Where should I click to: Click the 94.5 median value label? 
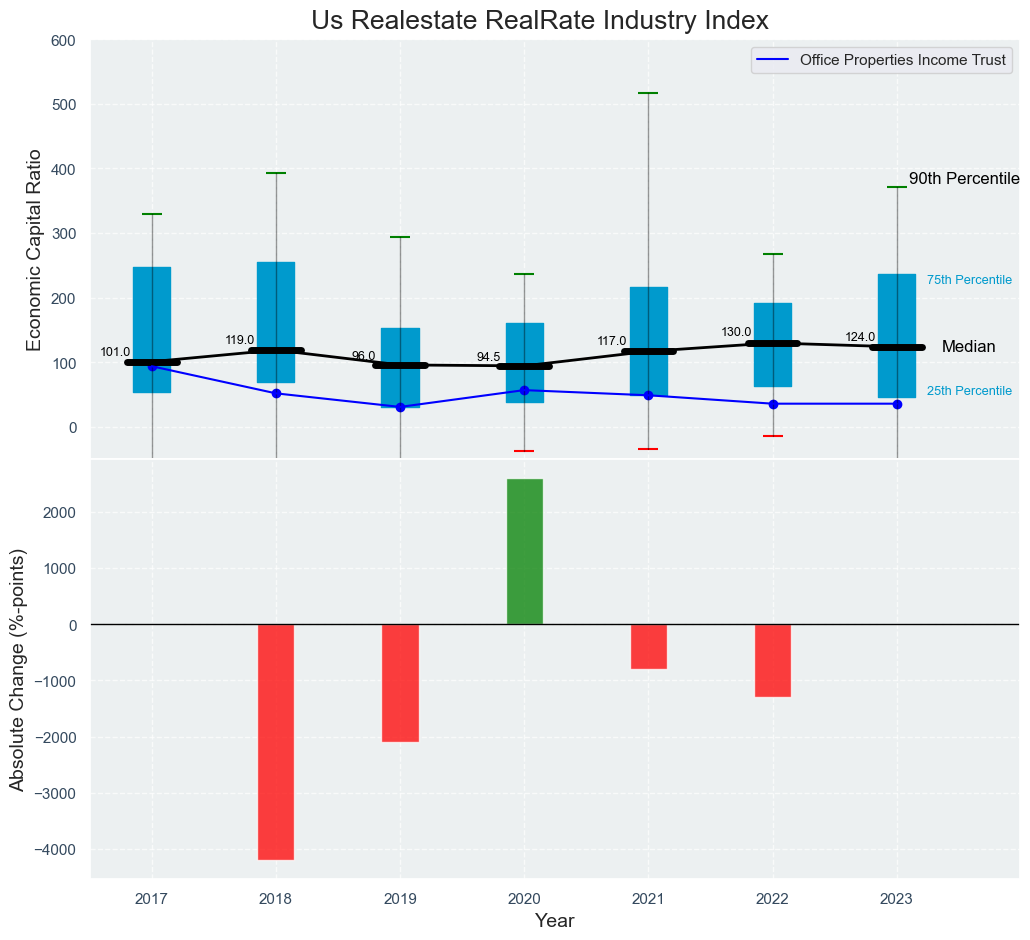pyautogui.click(x=489, y=357)
